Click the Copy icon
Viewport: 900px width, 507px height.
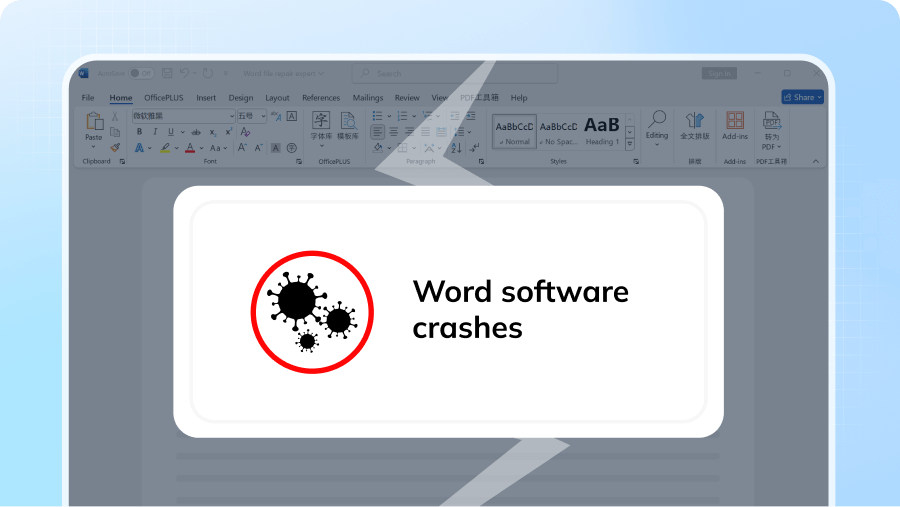pyautogui.click(x=115, y=132)
